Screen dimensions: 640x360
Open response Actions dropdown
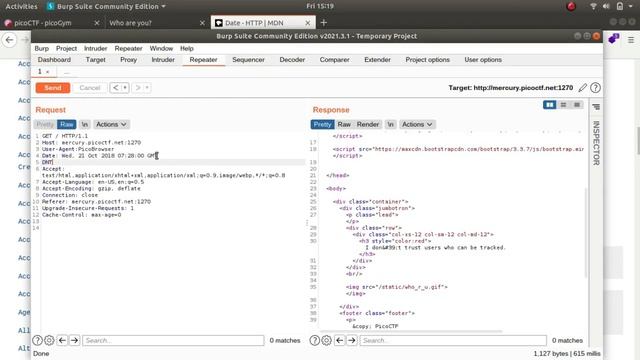pos(417,124)
